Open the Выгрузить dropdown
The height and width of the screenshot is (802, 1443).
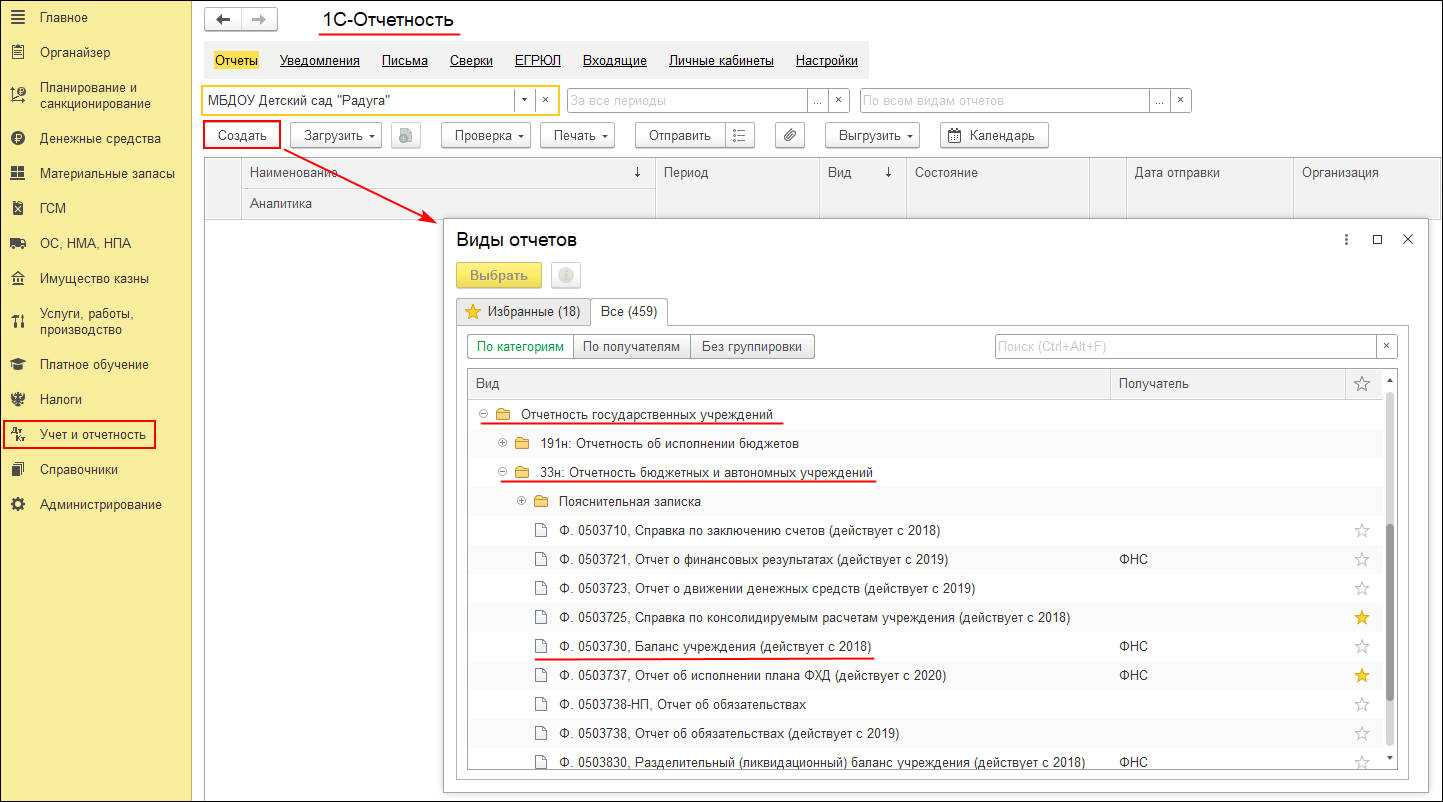871,135
